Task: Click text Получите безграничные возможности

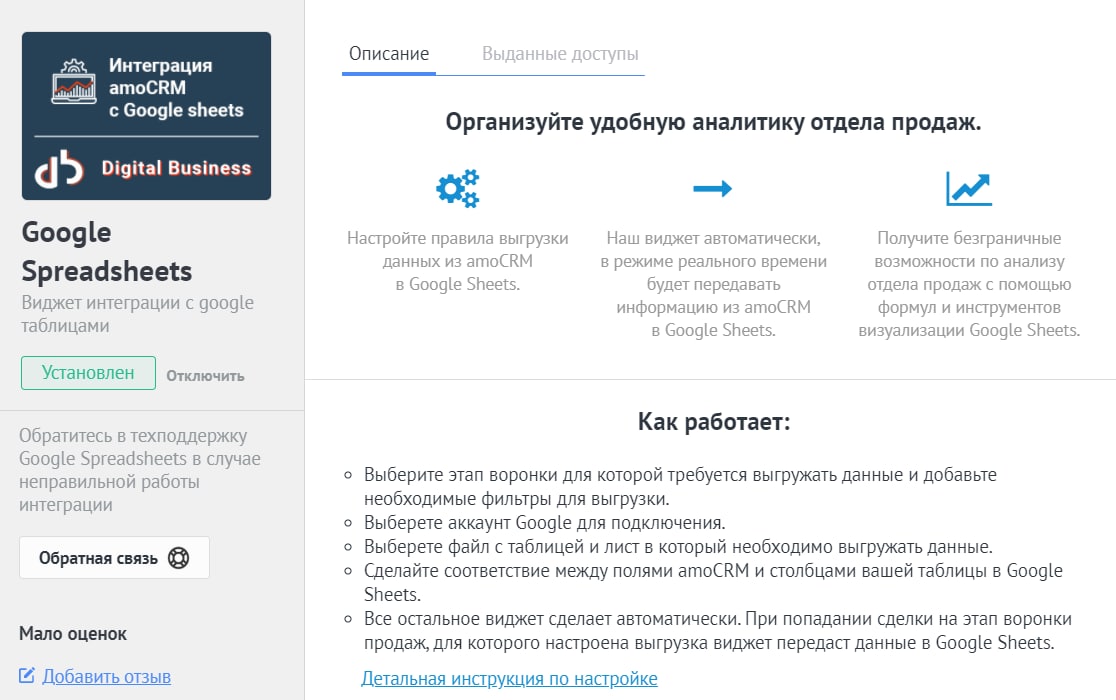Action: [x=969, y=284]
